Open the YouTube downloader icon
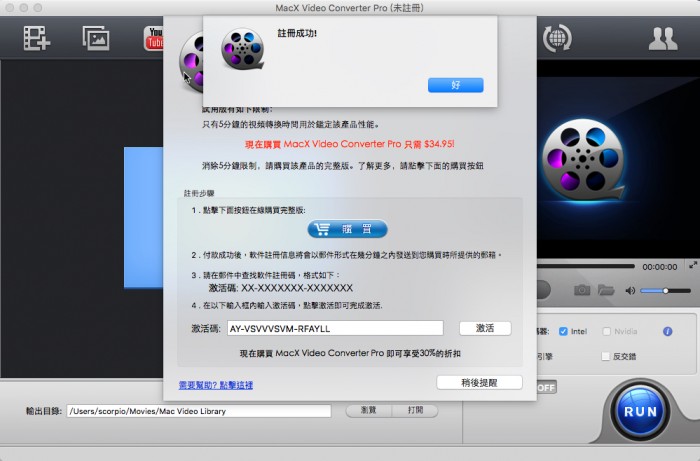The width and height of the screenshot is (700, 461). pyautogui.click(x=153, y=38)
